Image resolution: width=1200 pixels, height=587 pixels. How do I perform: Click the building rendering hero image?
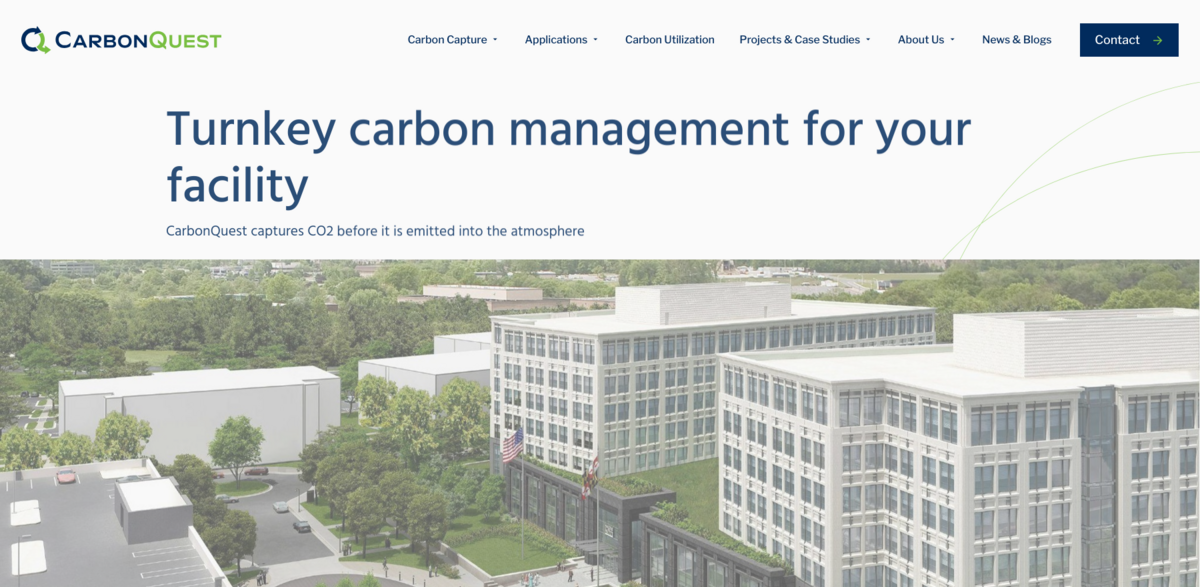point(600,420)
